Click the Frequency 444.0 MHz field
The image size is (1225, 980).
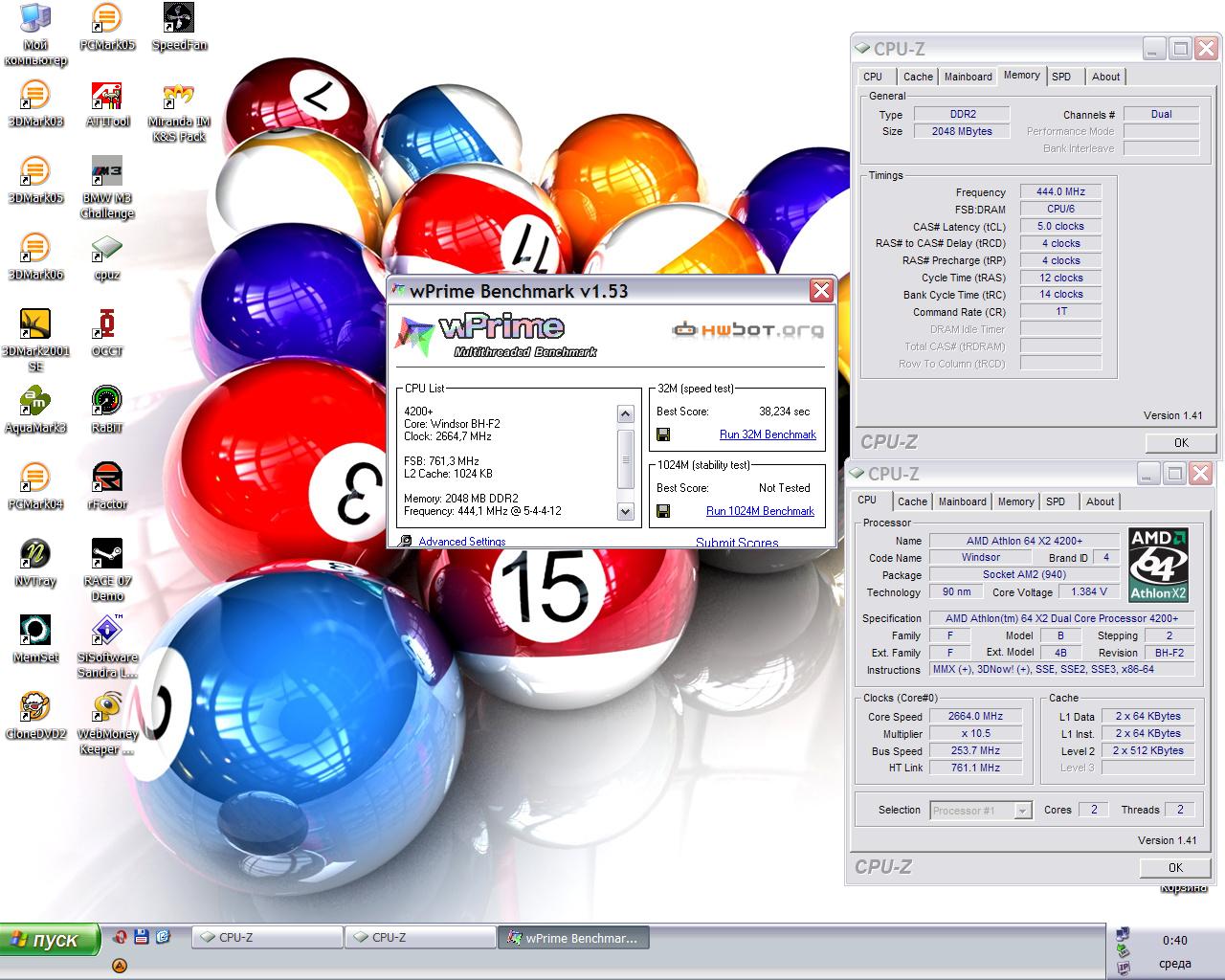pos(1060,191)
